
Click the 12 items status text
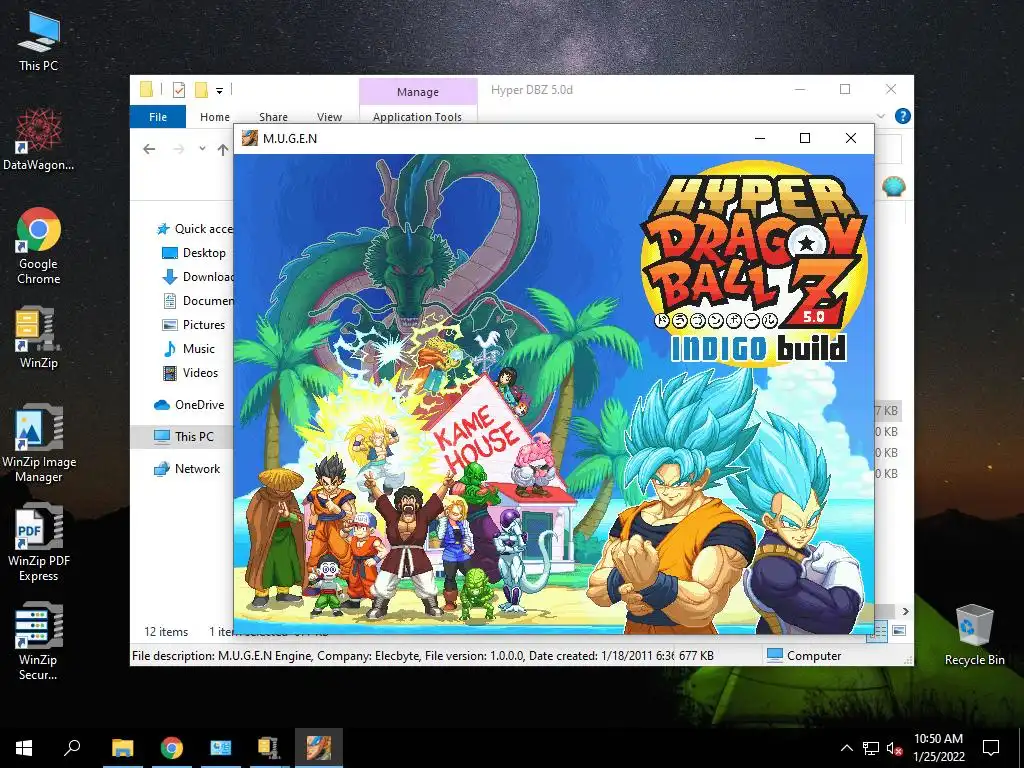click(x=166, y=632)
